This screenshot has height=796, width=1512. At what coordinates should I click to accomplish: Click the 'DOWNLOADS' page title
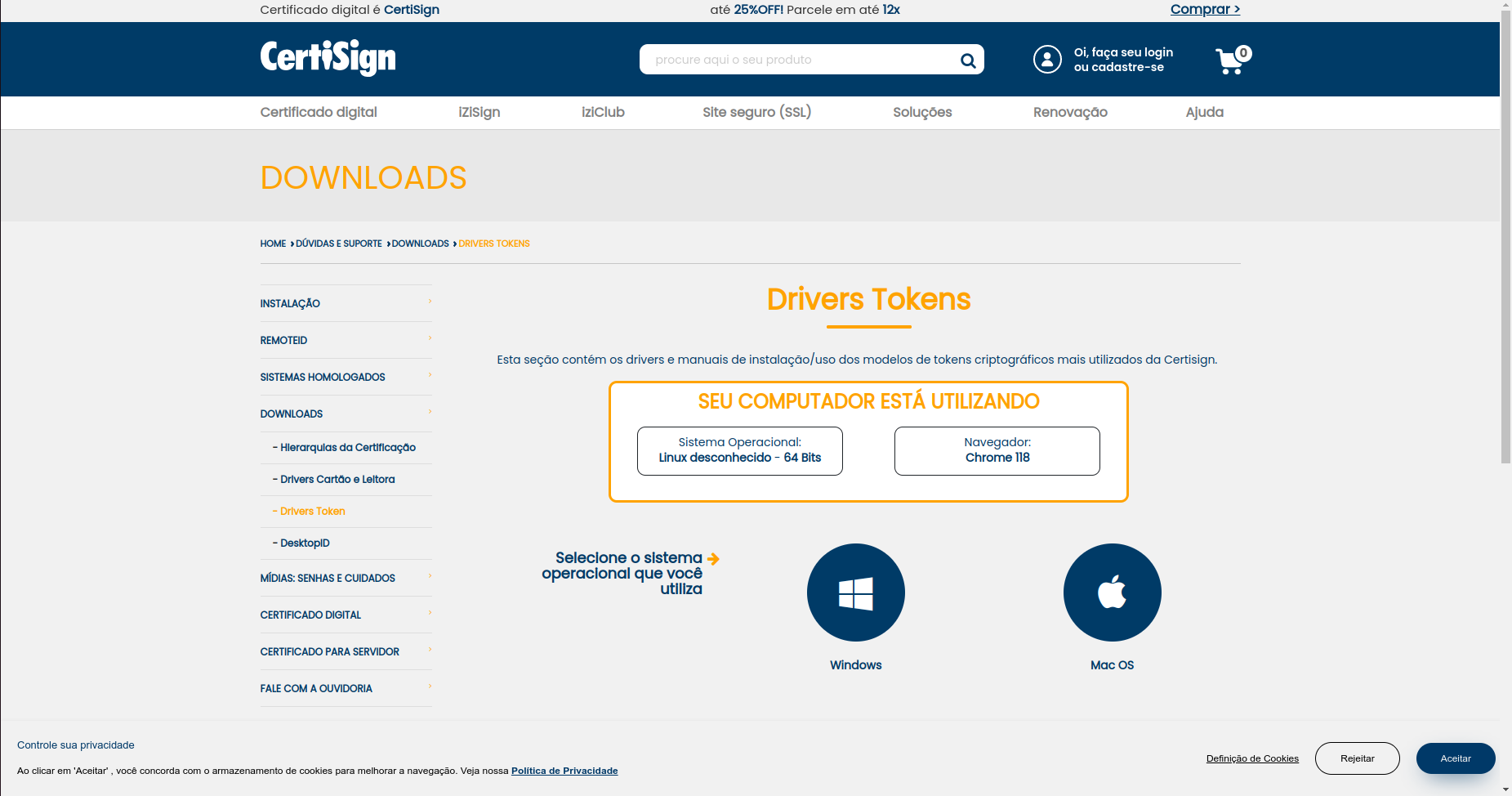[x=364, y=178]
